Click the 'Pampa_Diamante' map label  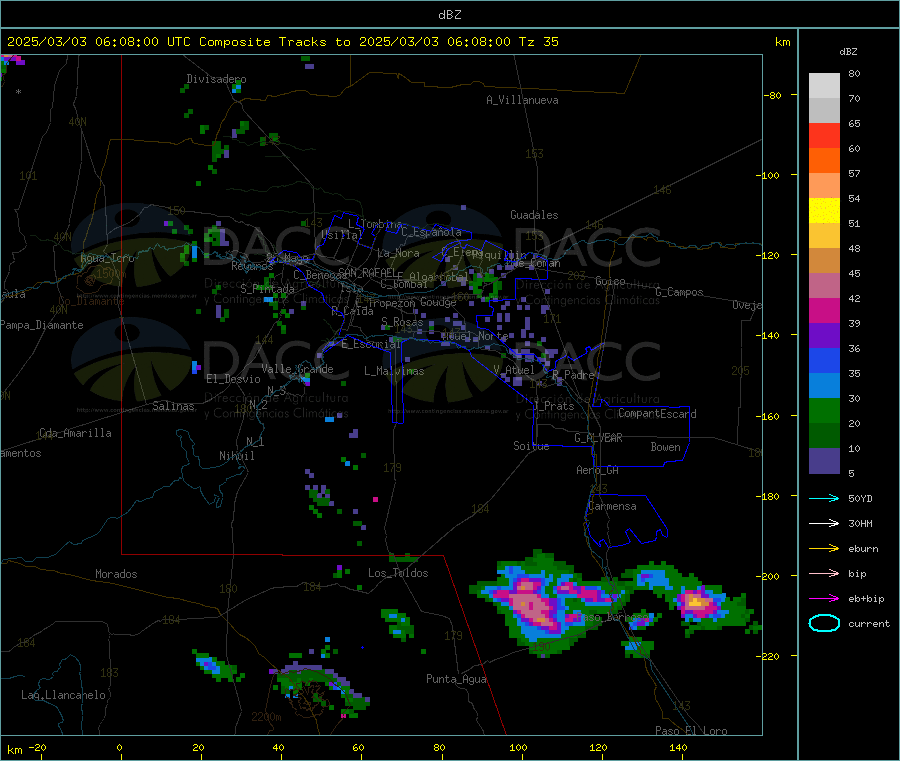tap(41, 325)
